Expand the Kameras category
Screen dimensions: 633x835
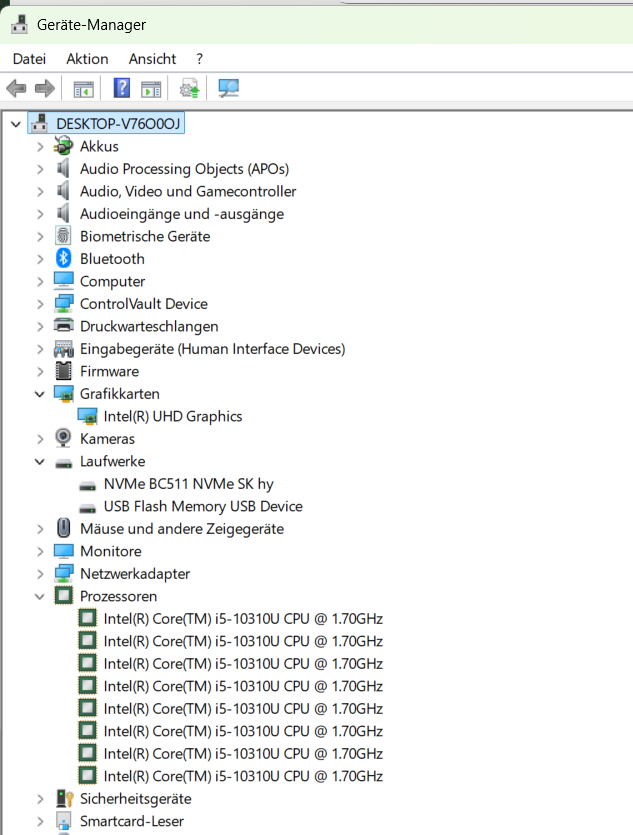[x=40, y=439]
